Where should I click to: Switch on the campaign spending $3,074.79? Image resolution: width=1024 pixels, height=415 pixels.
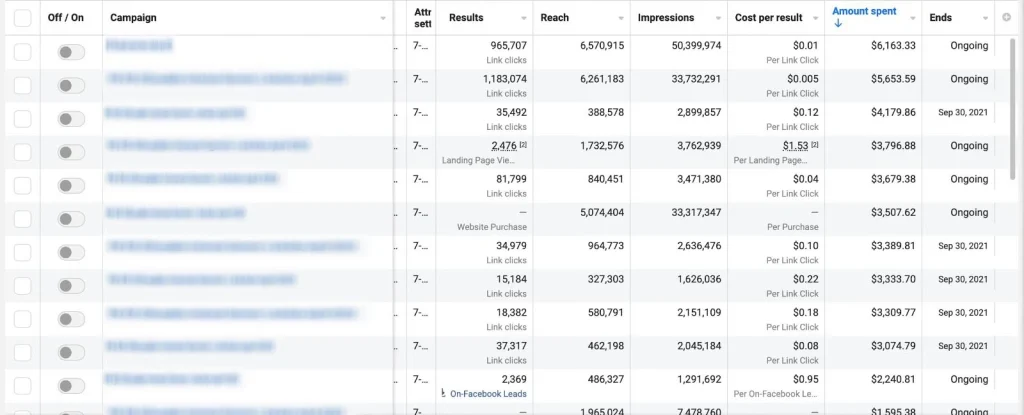pyautogui.click(x=71, y=352)
